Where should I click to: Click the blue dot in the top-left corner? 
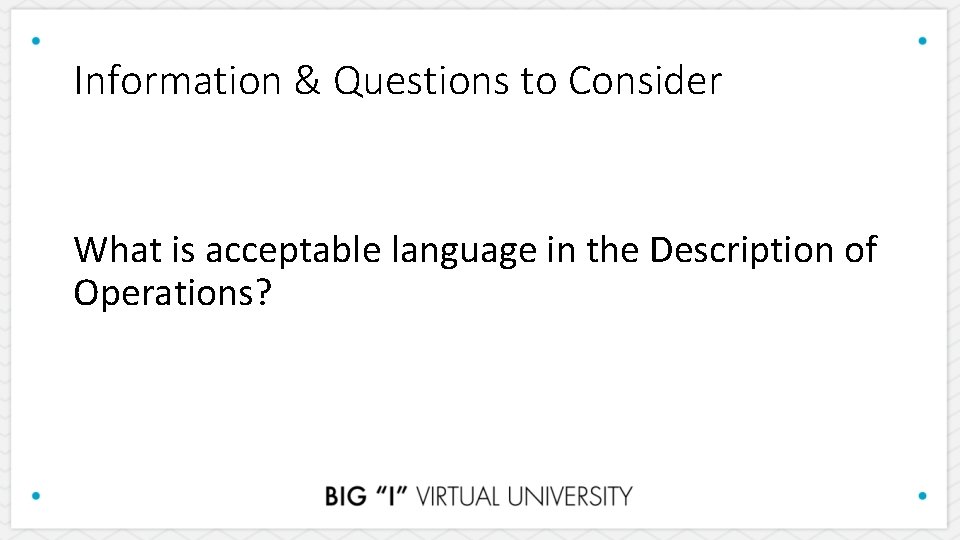37,41
